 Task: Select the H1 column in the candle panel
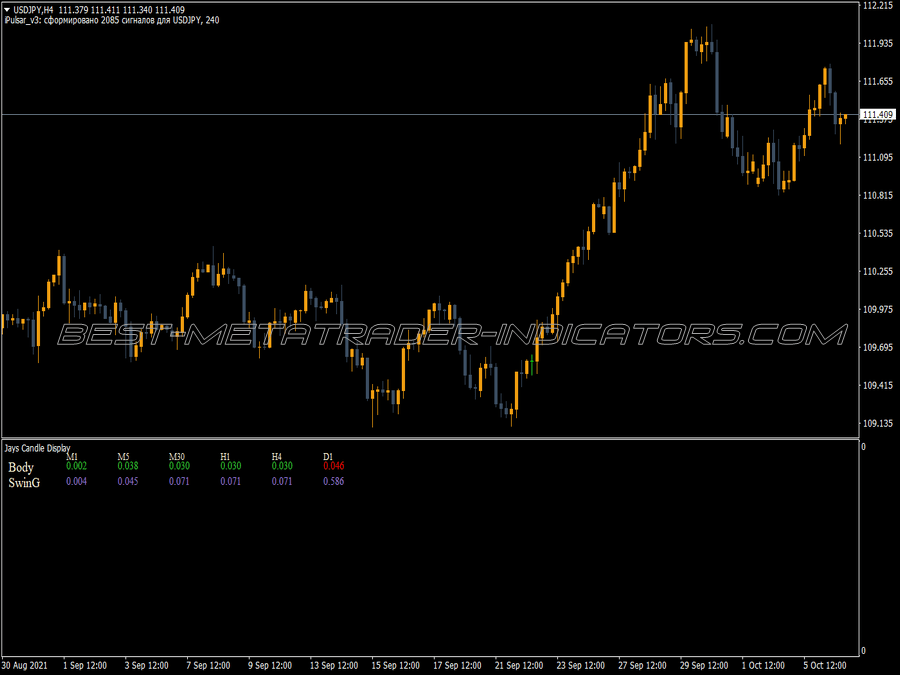coord(225,455)
